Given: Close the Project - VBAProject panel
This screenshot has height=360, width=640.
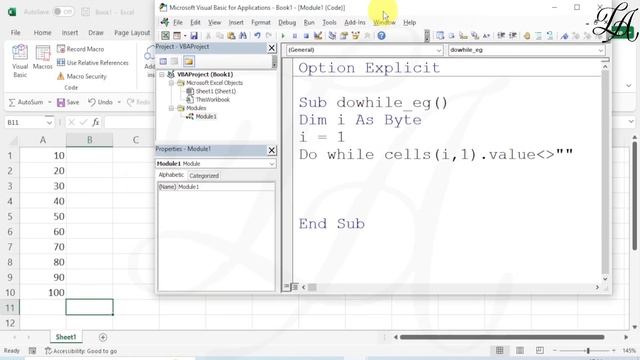Looking at the screenshot, I should (x=271, y=48).
